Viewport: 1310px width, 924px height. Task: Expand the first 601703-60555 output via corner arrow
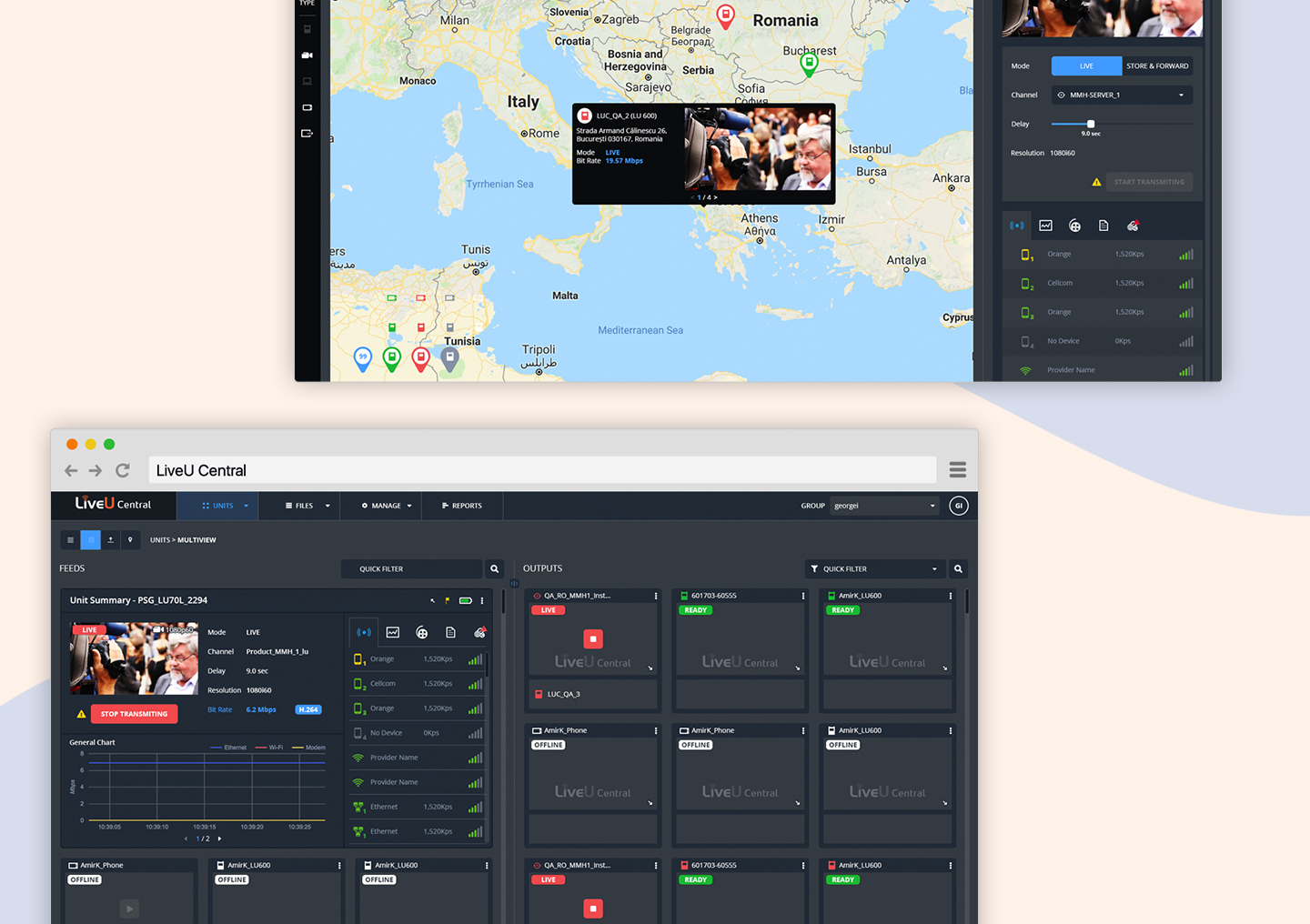pos(798,668)
